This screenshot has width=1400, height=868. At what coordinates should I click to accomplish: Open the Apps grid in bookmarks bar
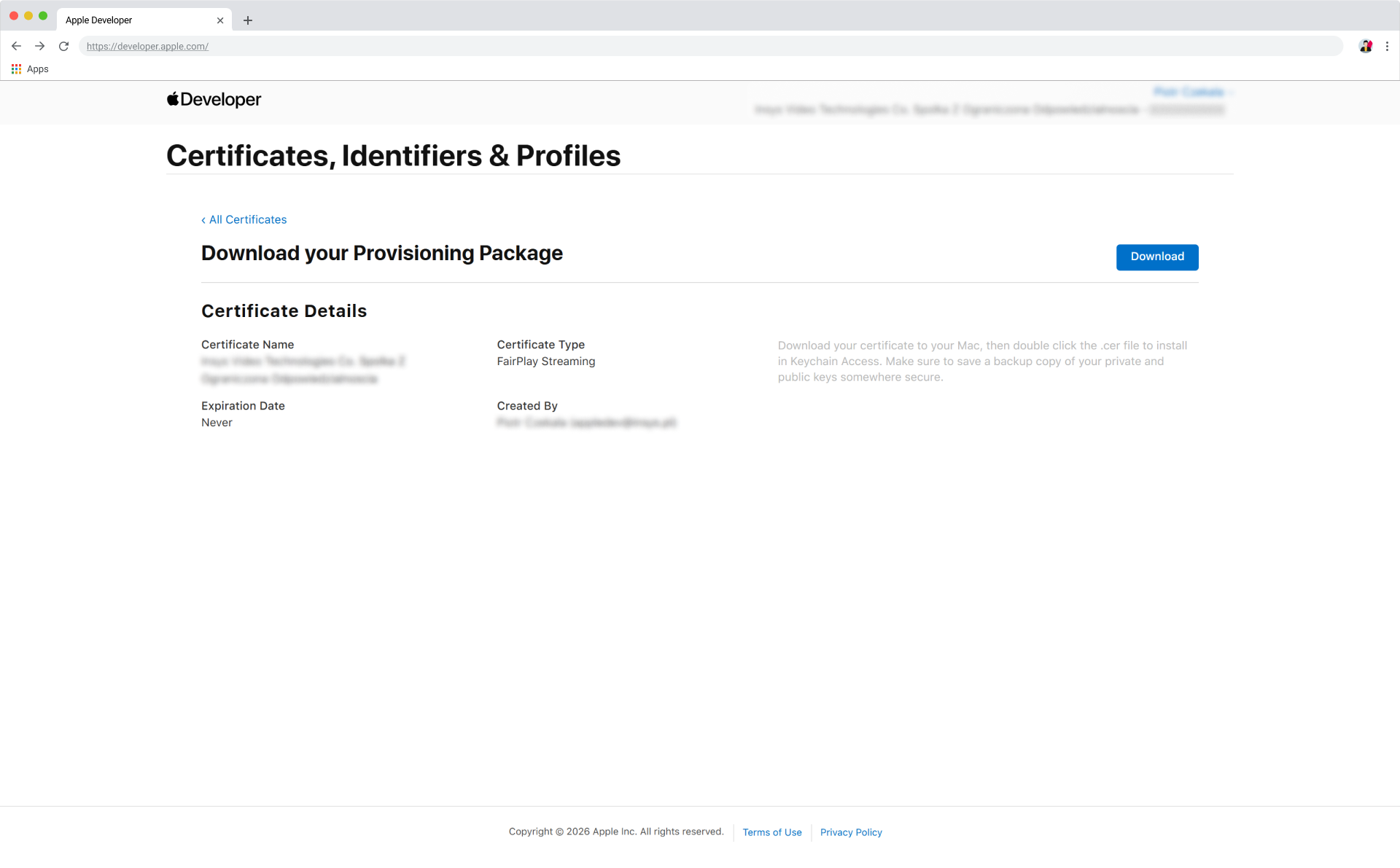[30, 69]
